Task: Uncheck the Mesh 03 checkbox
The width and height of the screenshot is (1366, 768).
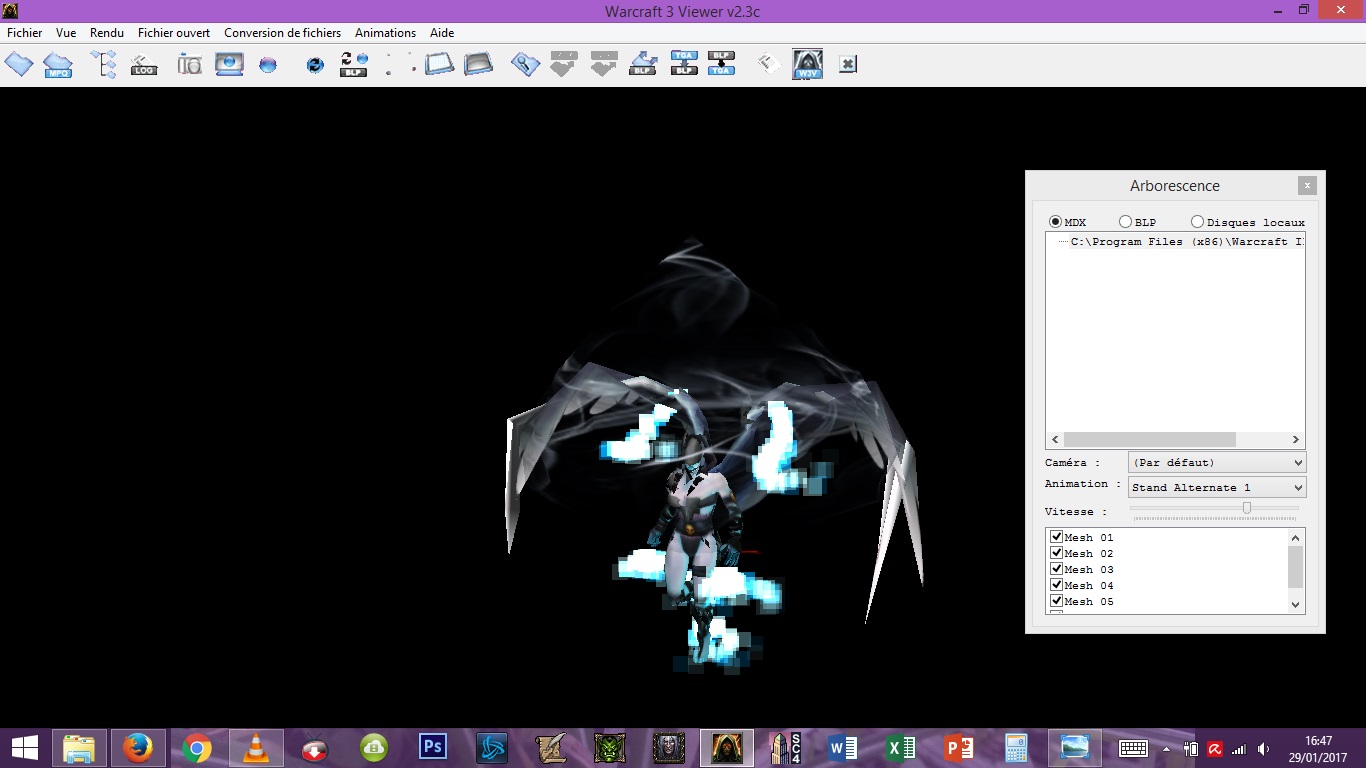Action: [x=1056, y=569]
